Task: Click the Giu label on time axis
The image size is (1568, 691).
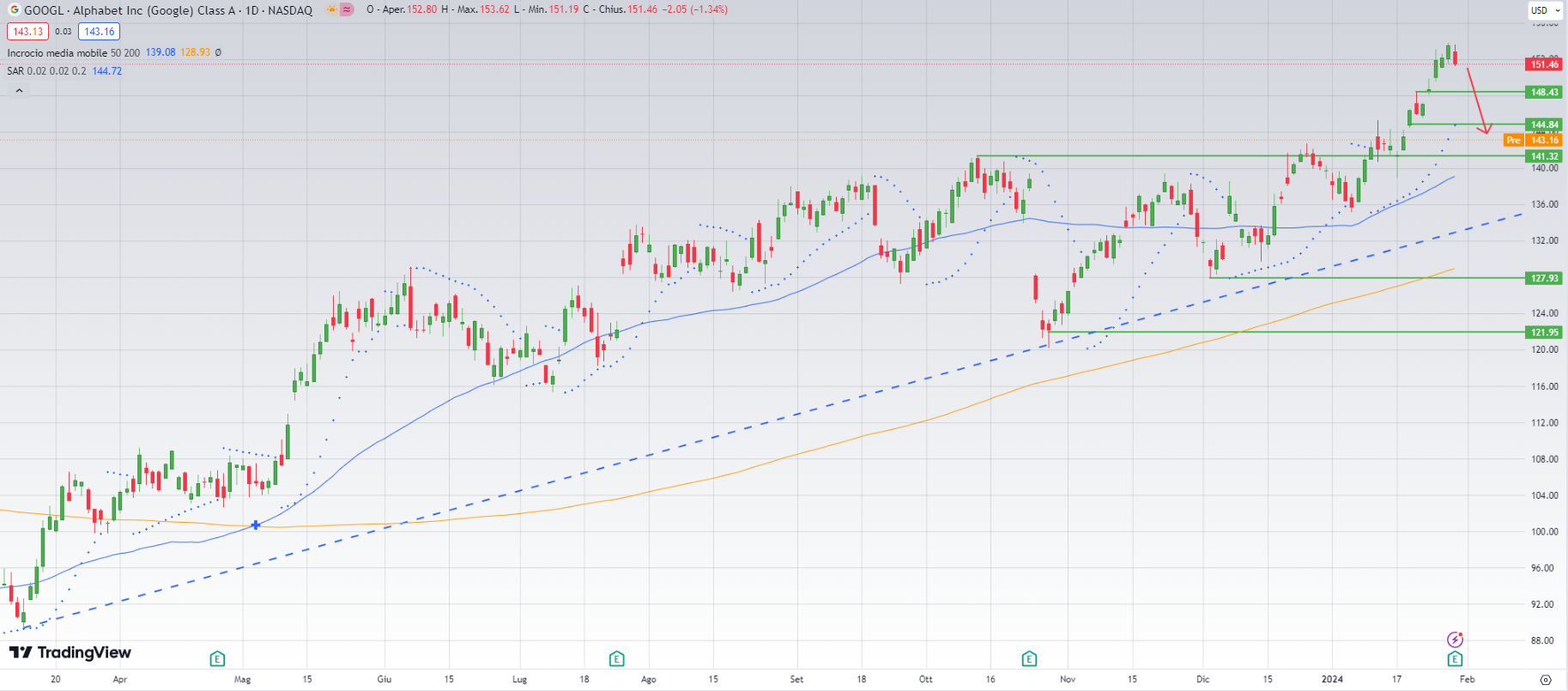Action: (384, 679)
